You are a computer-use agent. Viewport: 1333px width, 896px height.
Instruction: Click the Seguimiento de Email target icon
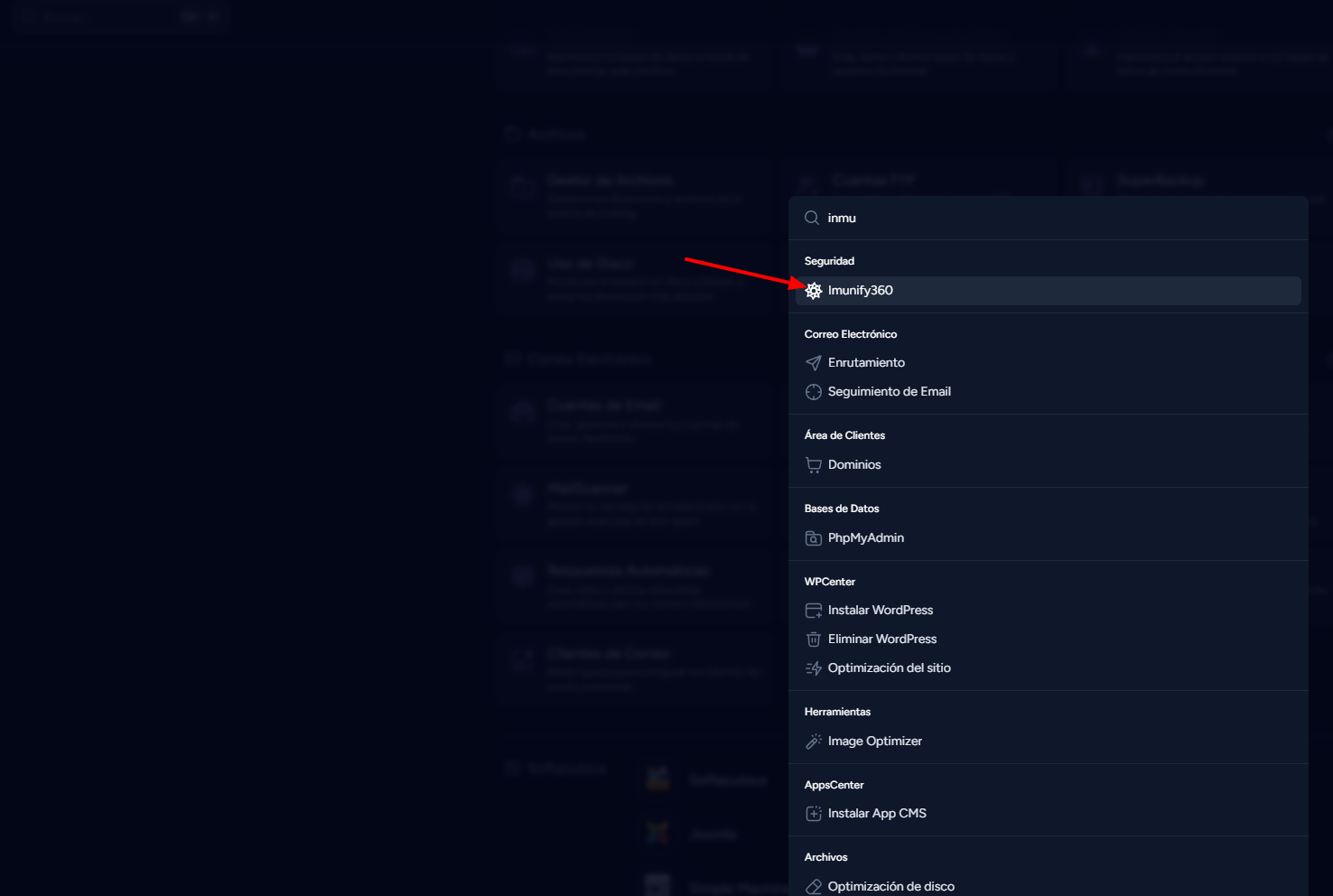click(814, 392)
